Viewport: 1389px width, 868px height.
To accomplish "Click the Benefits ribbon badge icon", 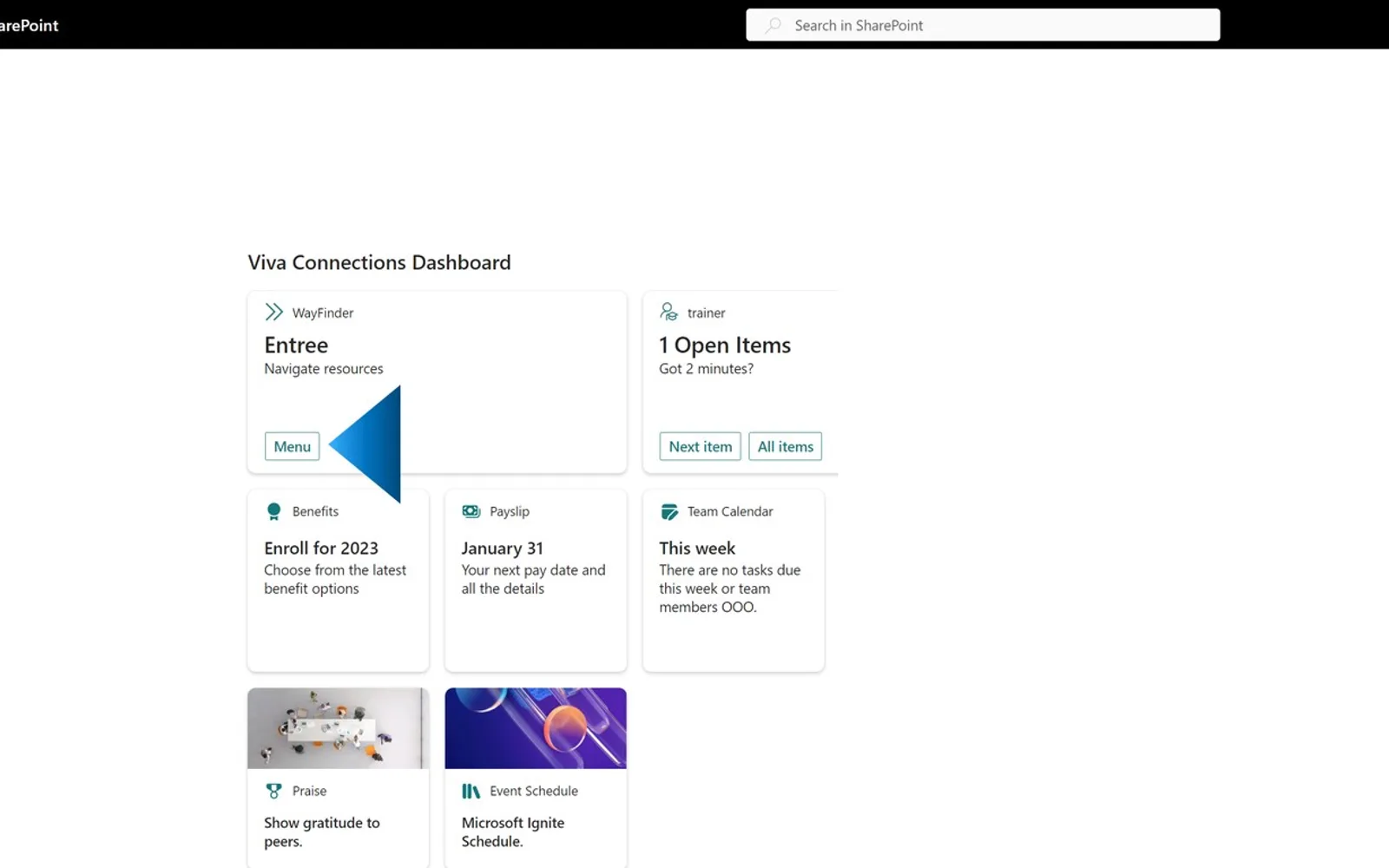I will 273,511.
